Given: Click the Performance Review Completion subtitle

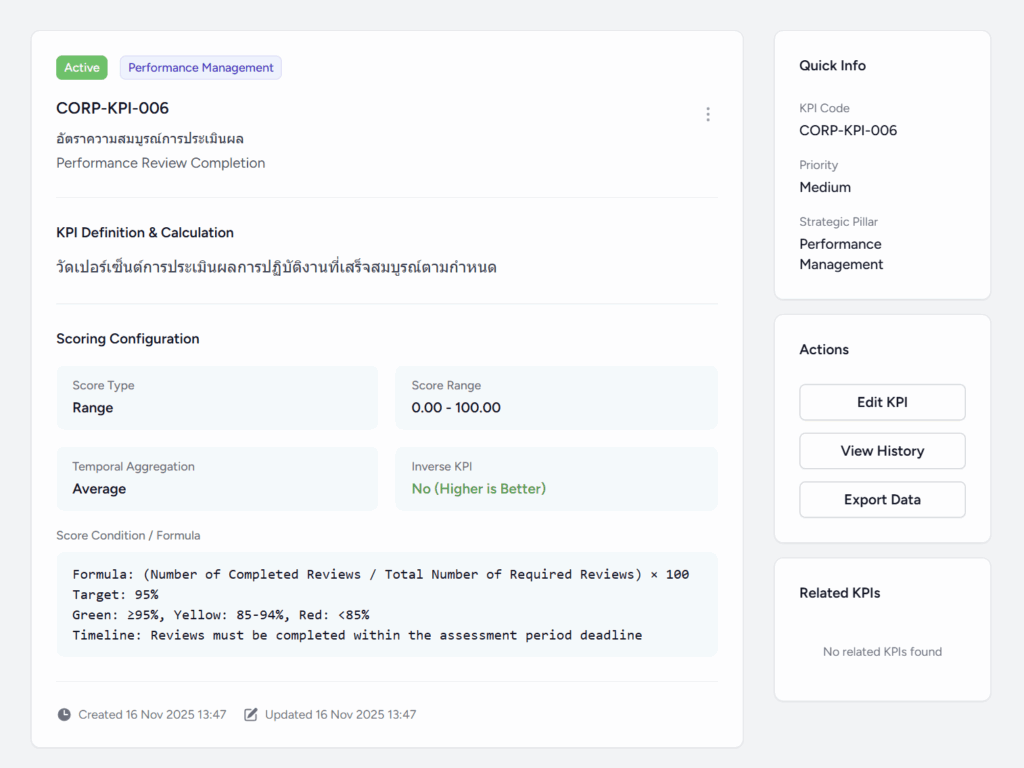Looking at the screenshot, I should (x=160, y=163).
